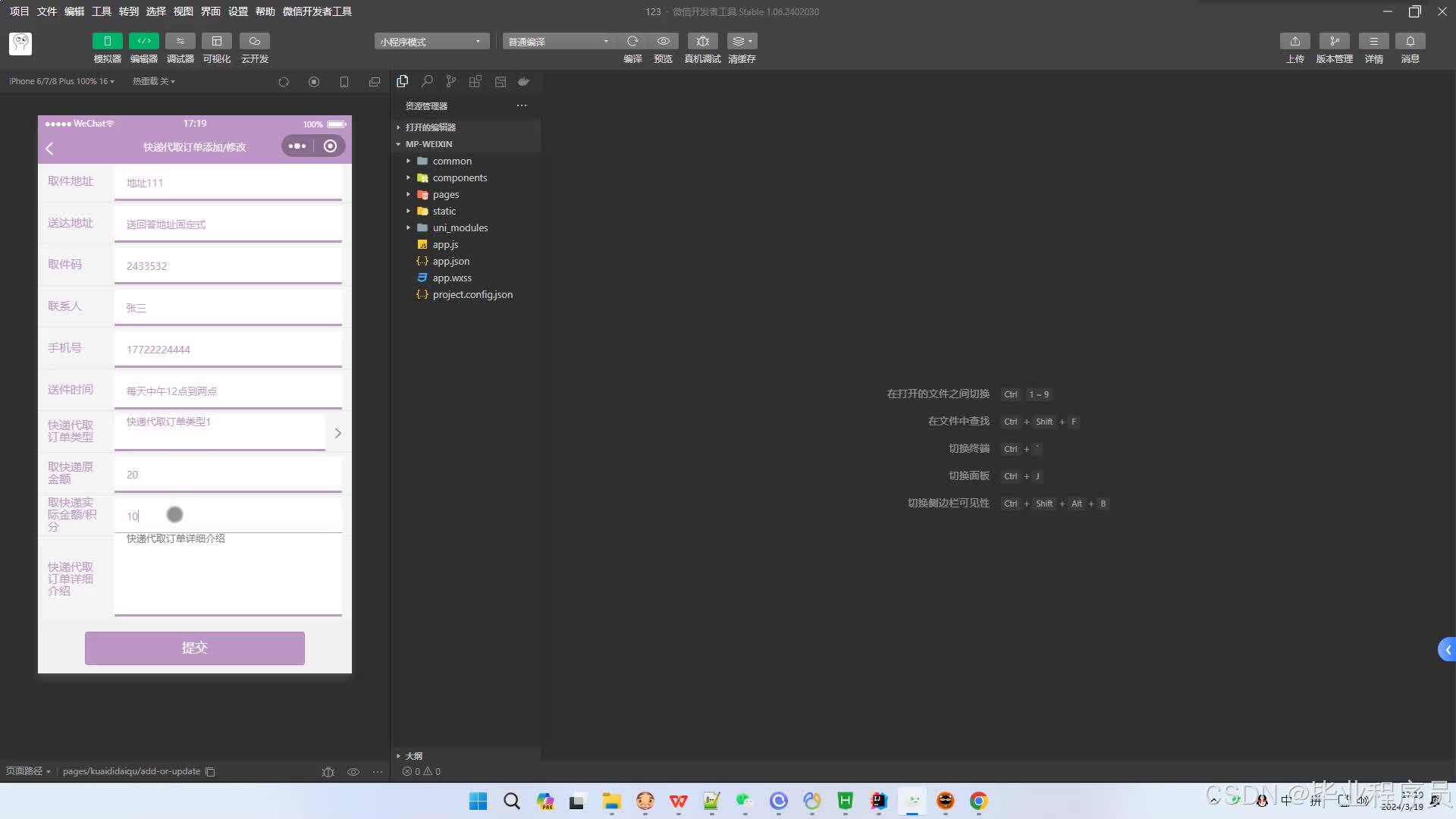Open the search icon in sidebar
1456x819 pixels.
point(427,81)
